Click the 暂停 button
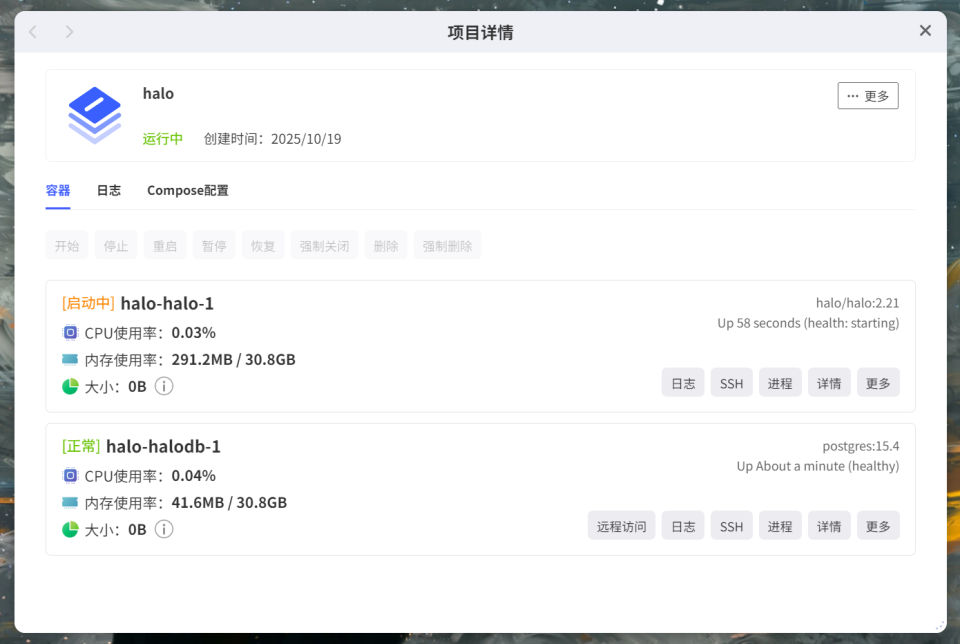 point(214,245)
